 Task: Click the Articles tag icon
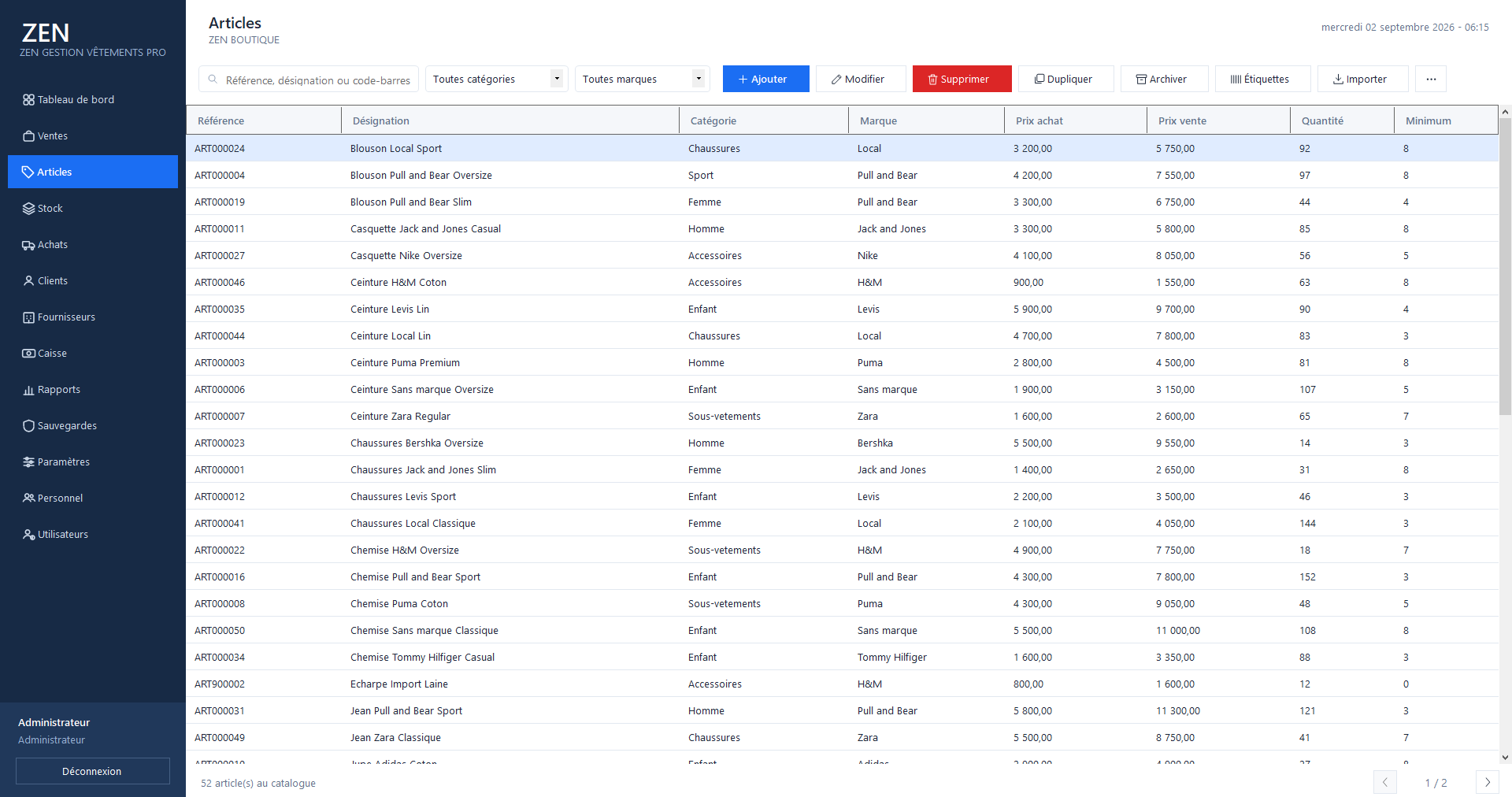(28, 172)
